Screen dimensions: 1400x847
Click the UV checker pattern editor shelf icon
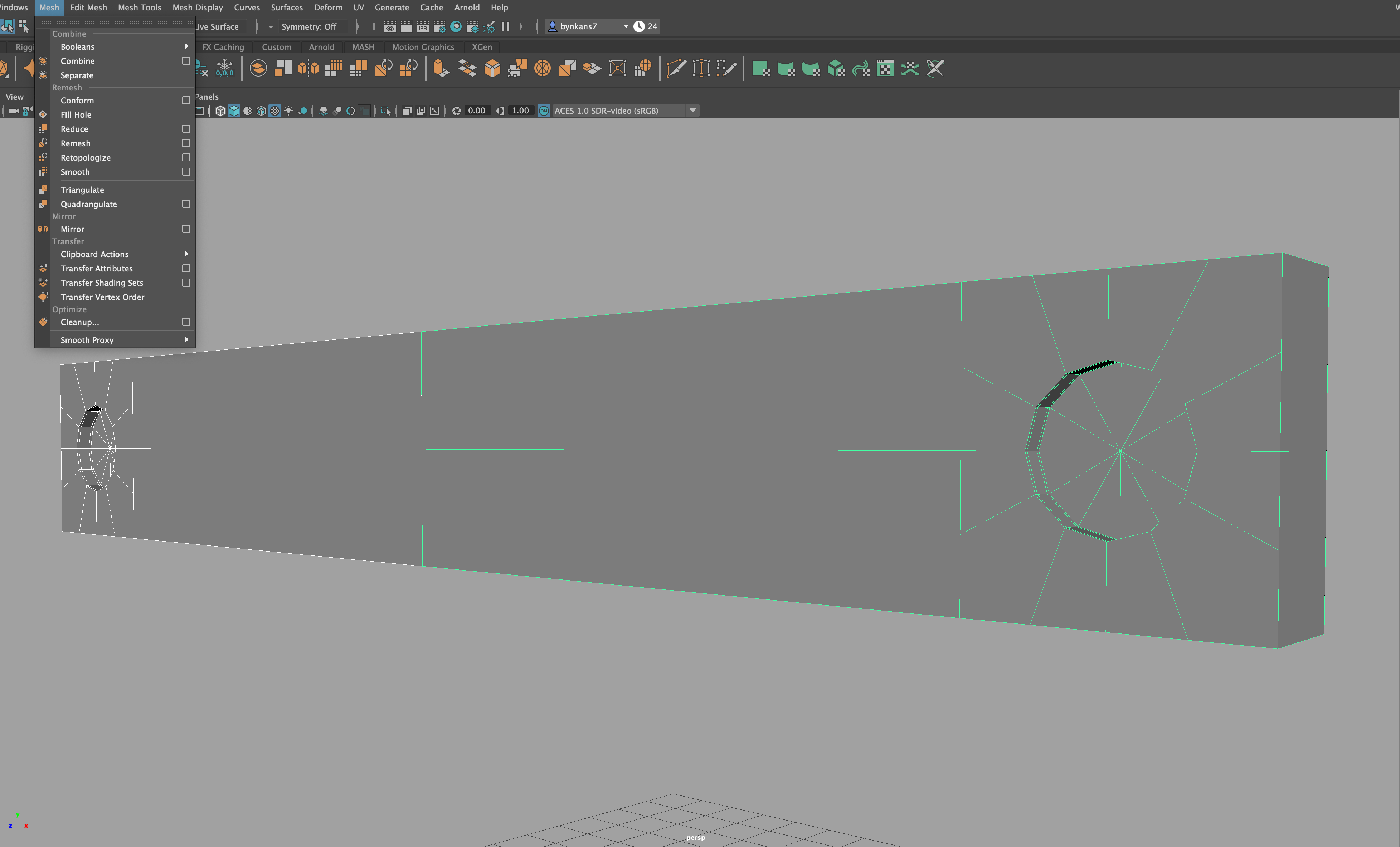pos(885,68)
